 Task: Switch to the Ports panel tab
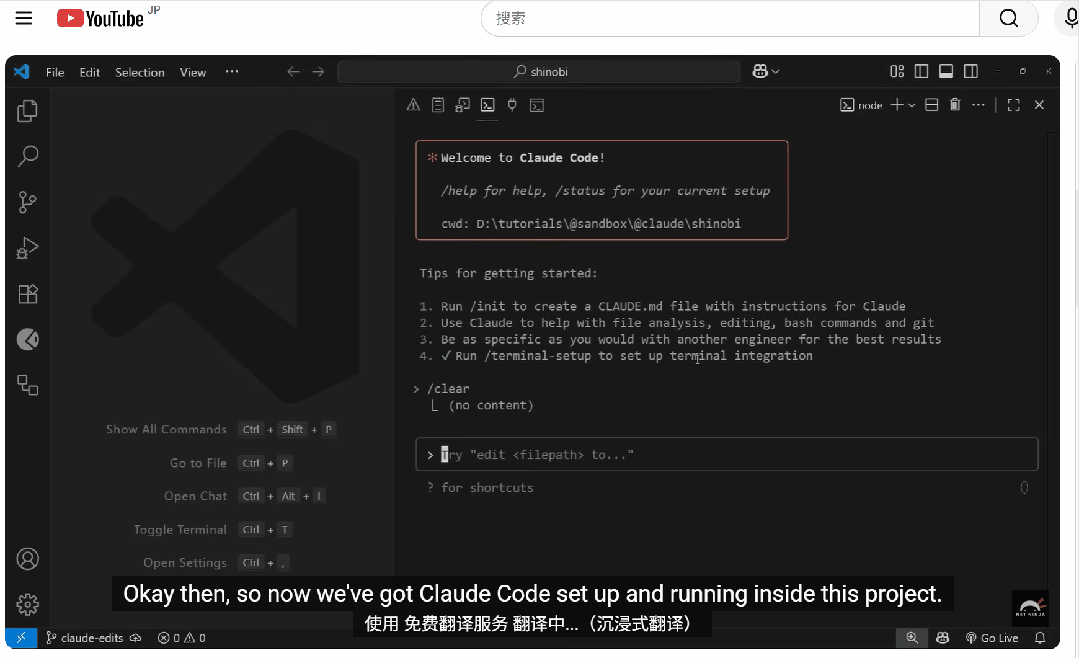[512, 105]
